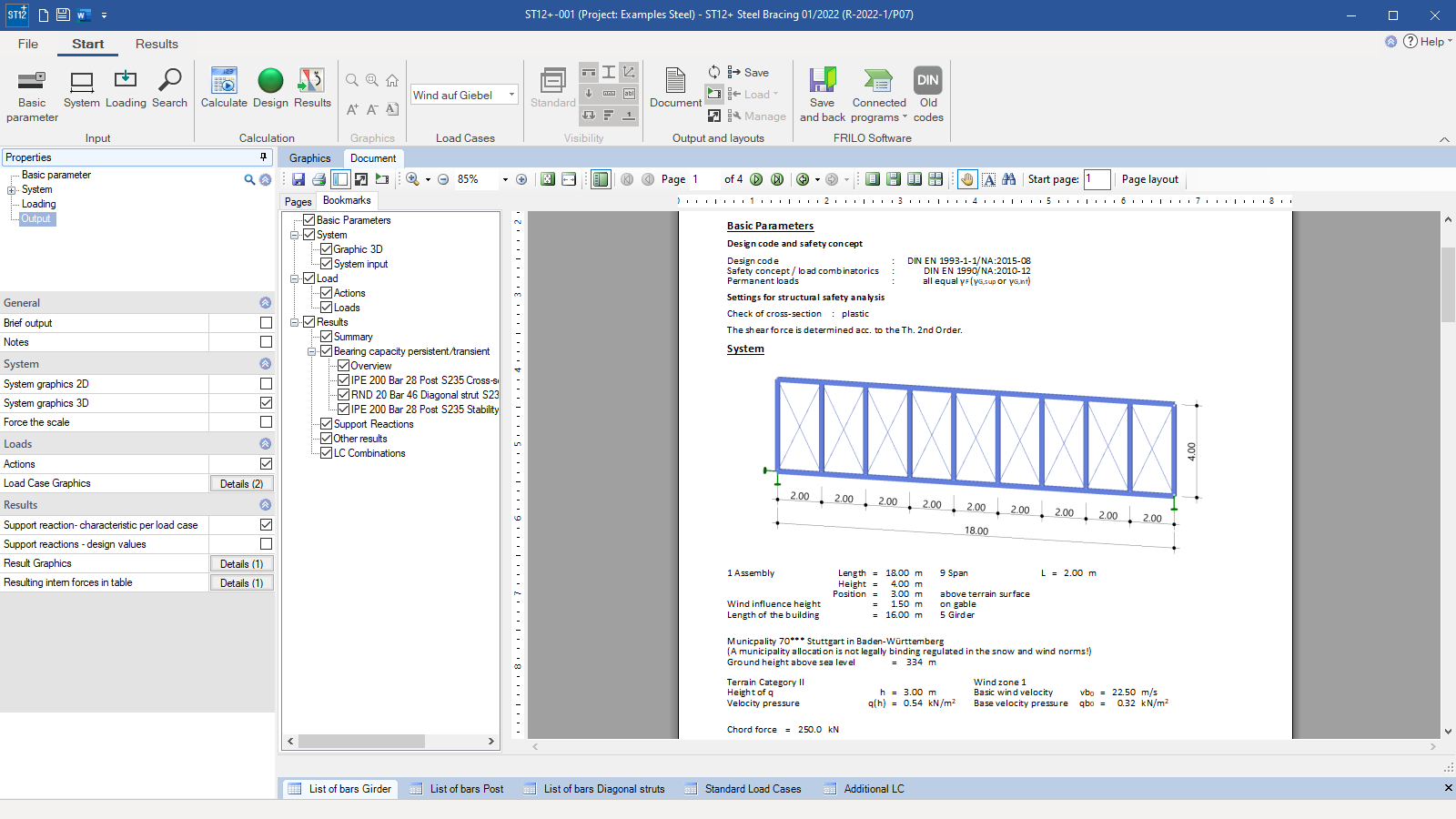The image size is (1456, 819).
Task: Open Details for Resulting intern forces
Action: [241, 583]
